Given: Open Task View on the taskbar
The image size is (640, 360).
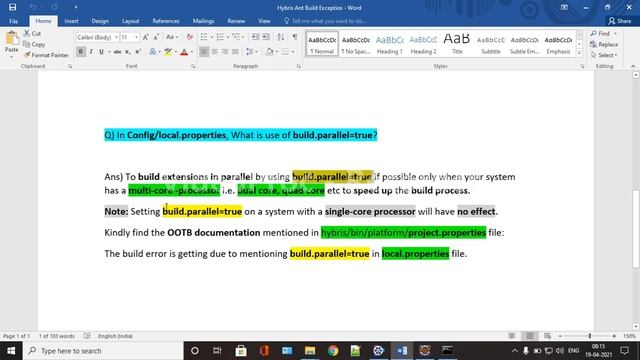Looking at the screenshot, I should coord(217,351).
